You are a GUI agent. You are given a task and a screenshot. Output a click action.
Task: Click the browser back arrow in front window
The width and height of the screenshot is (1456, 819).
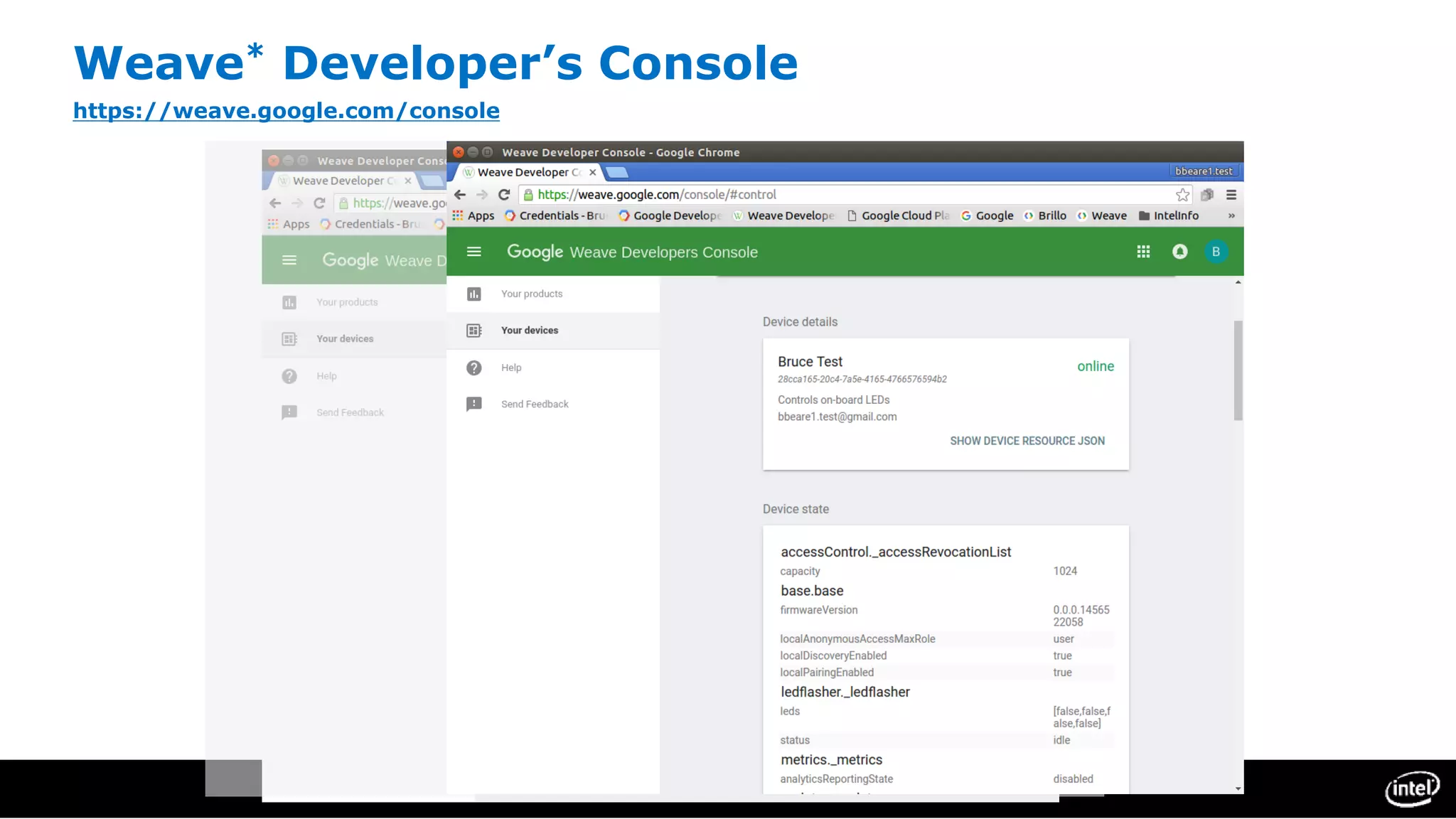tap(460, 195)
